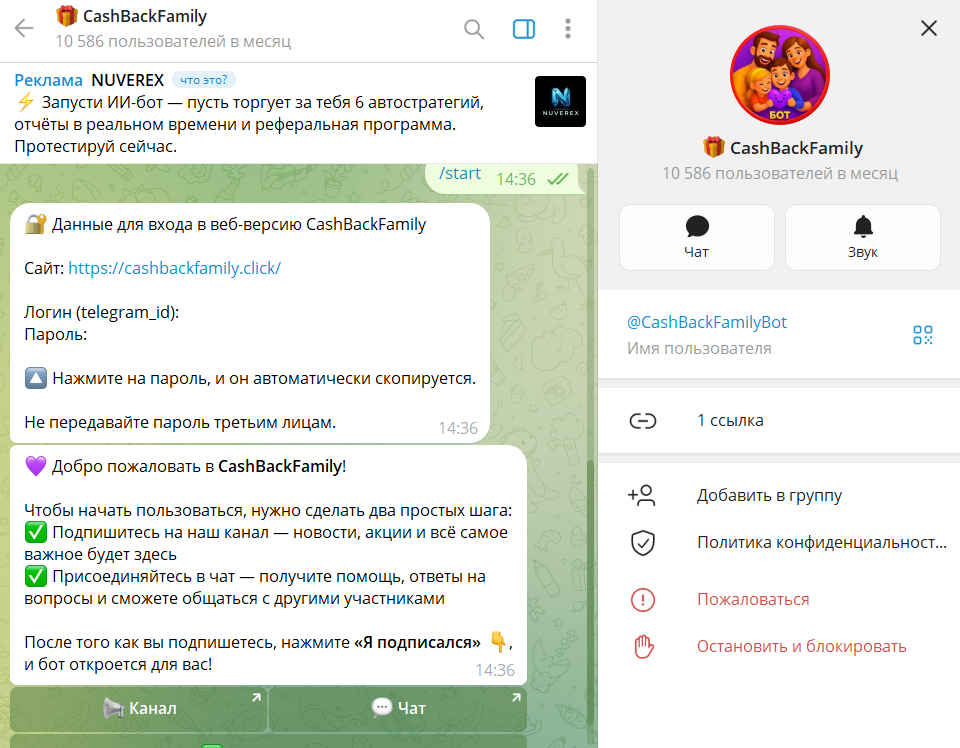Open the Канал inline button

(139, 708)
